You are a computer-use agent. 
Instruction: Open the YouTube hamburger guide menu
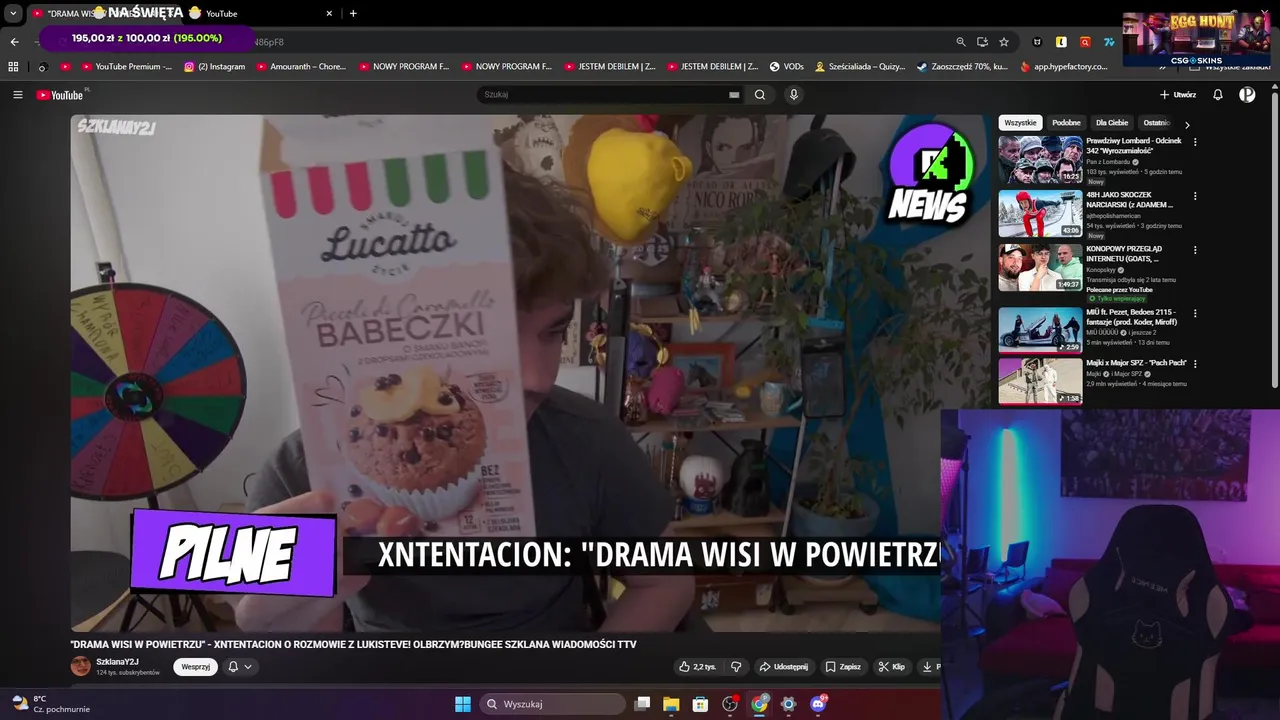[17, 95]
